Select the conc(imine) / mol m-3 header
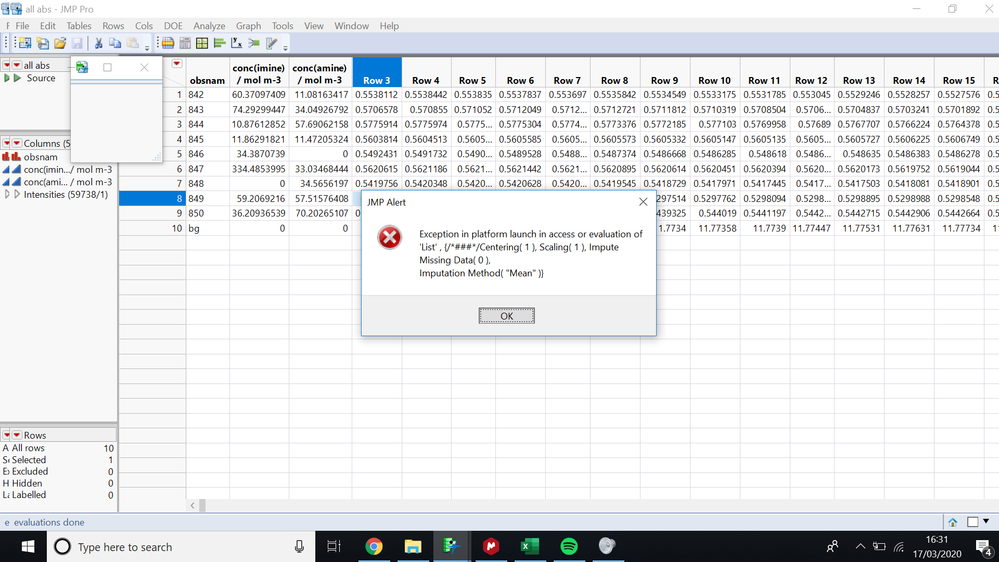This screenshot has height=562, width=999. click(x=258, y=73)
